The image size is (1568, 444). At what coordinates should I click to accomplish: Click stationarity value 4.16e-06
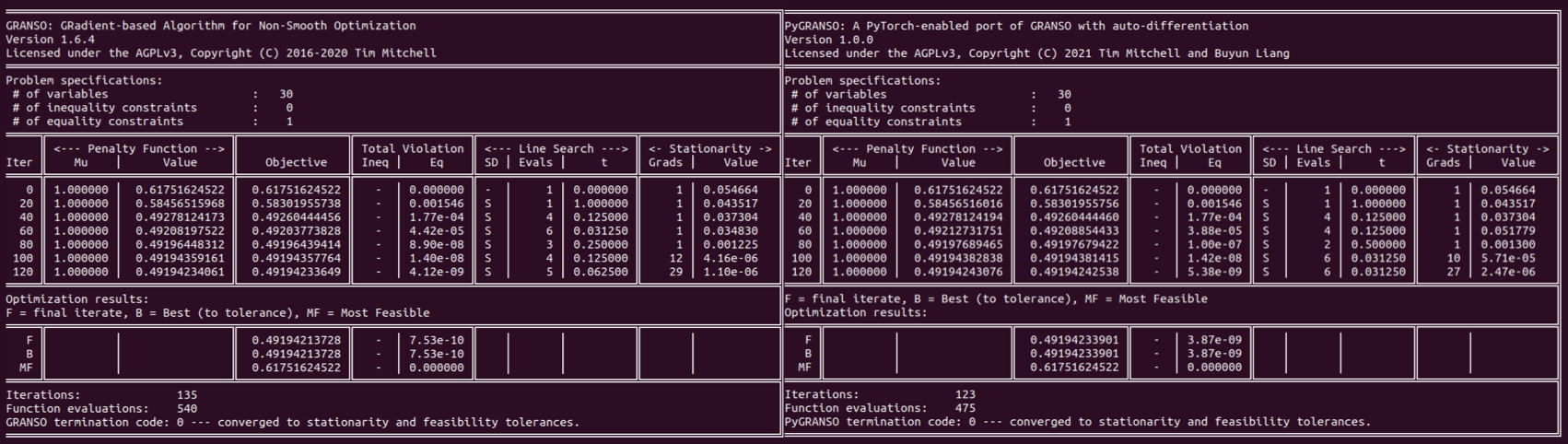[731, 258]
